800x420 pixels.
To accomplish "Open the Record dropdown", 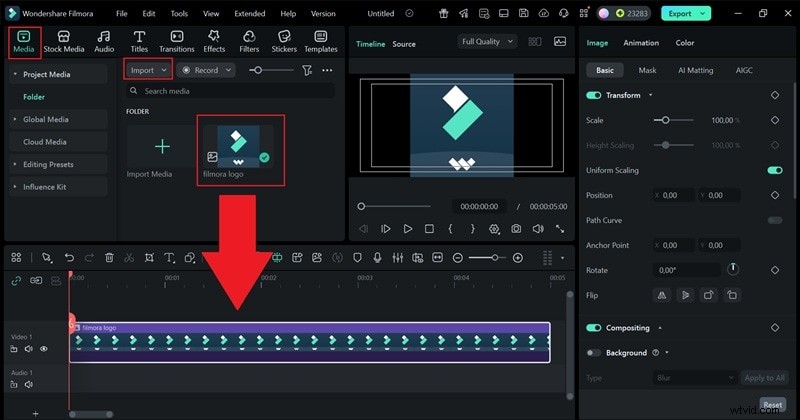I will (207, 70).
